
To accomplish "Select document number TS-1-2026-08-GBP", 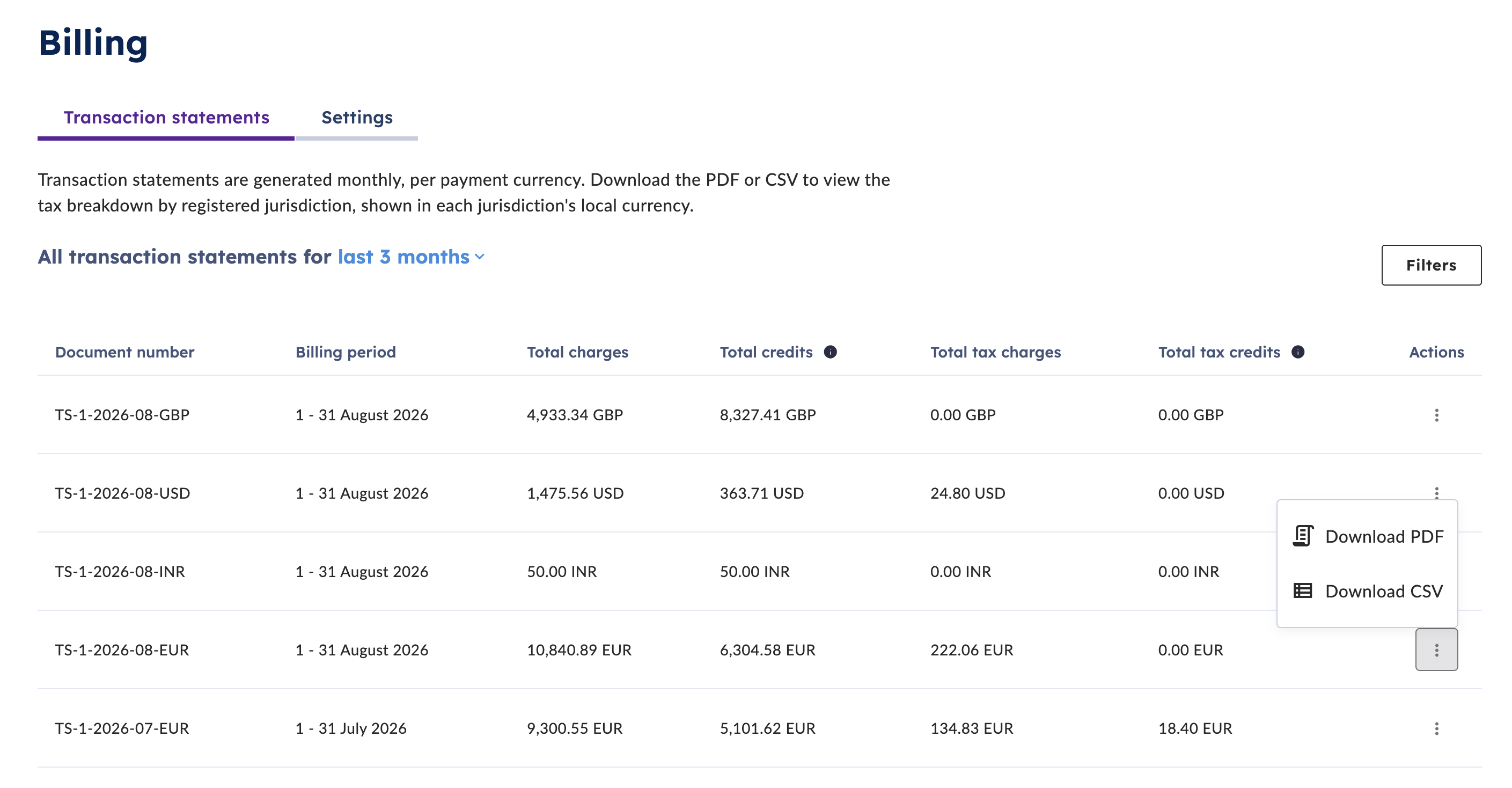I will [x=122, y=415].
